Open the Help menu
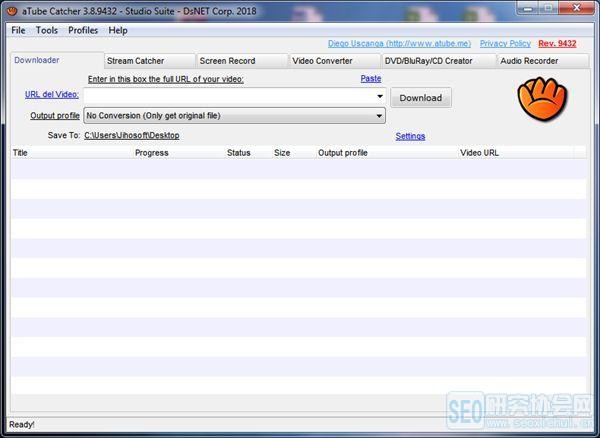This screenshot has width=600, height=438. pos(118,30)
